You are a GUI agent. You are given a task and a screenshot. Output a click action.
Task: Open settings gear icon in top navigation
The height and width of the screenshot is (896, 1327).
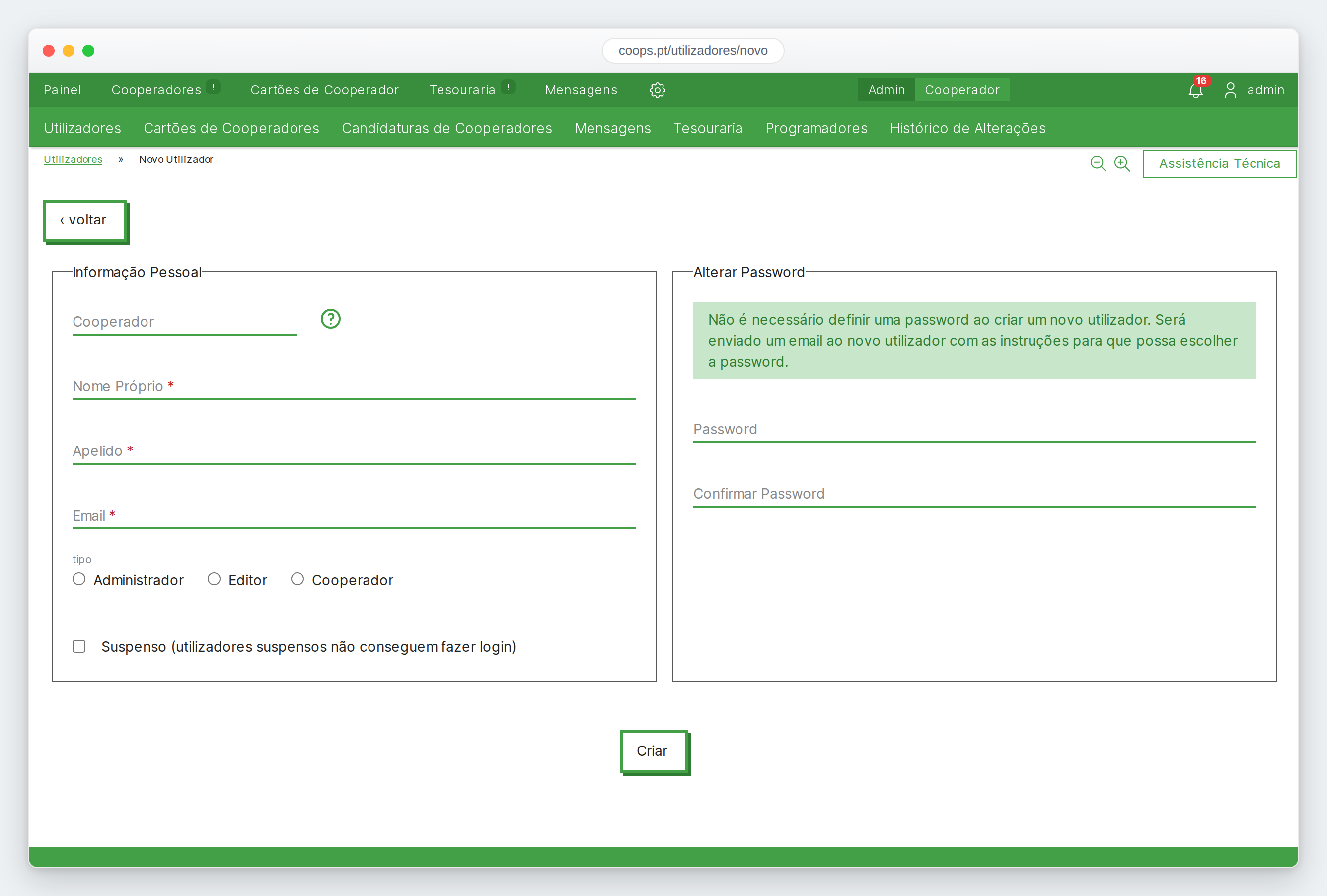point(657,90)
